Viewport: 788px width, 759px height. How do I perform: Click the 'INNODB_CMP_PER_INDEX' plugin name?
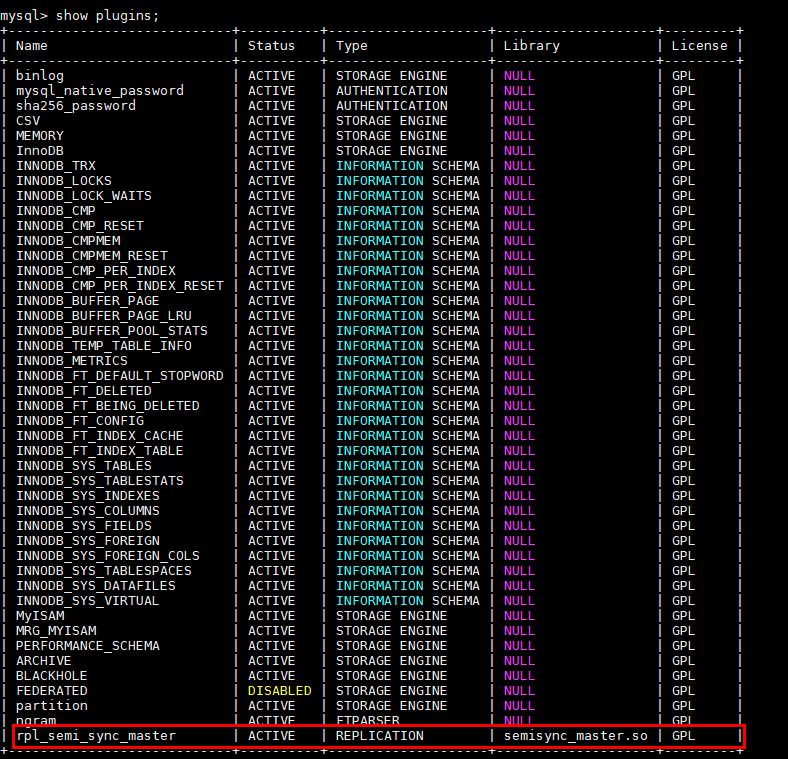click(95, 271)
